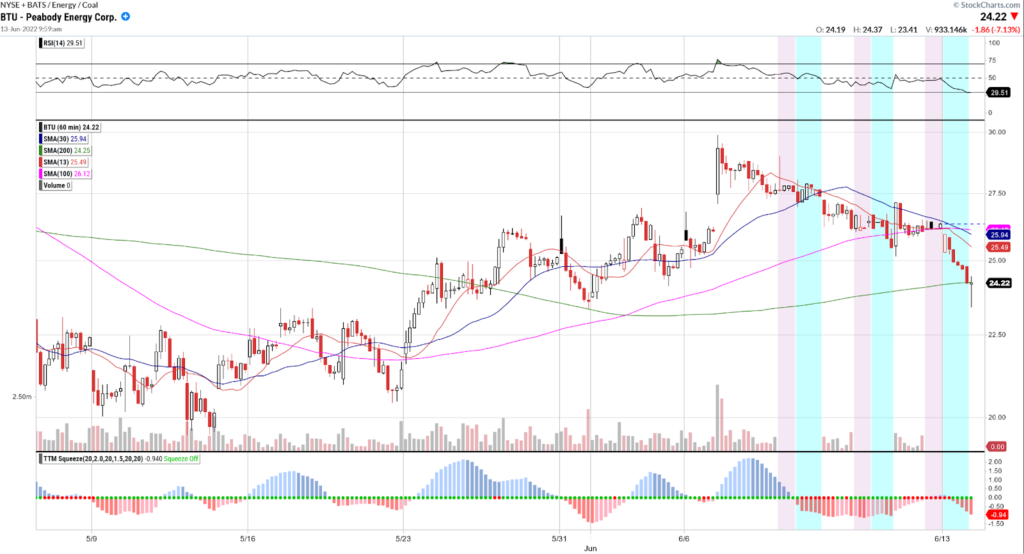Click the 20.00 price axis label

click(x=997, y=417)
